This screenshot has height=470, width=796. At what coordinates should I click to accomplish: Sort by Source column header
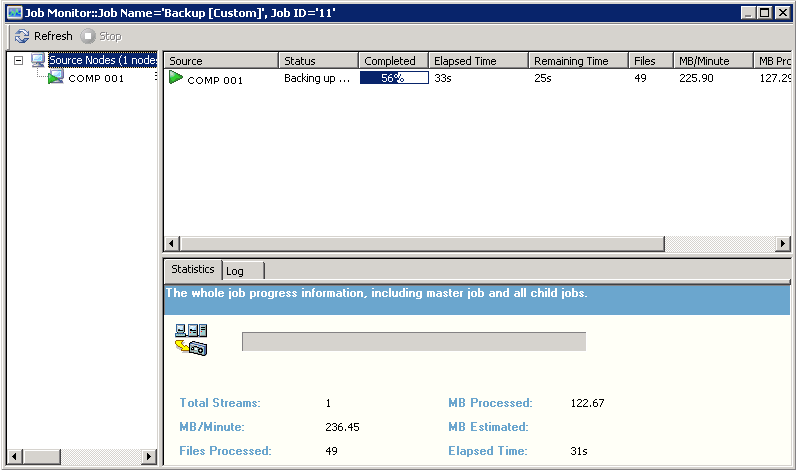click(x=220, y=61)
